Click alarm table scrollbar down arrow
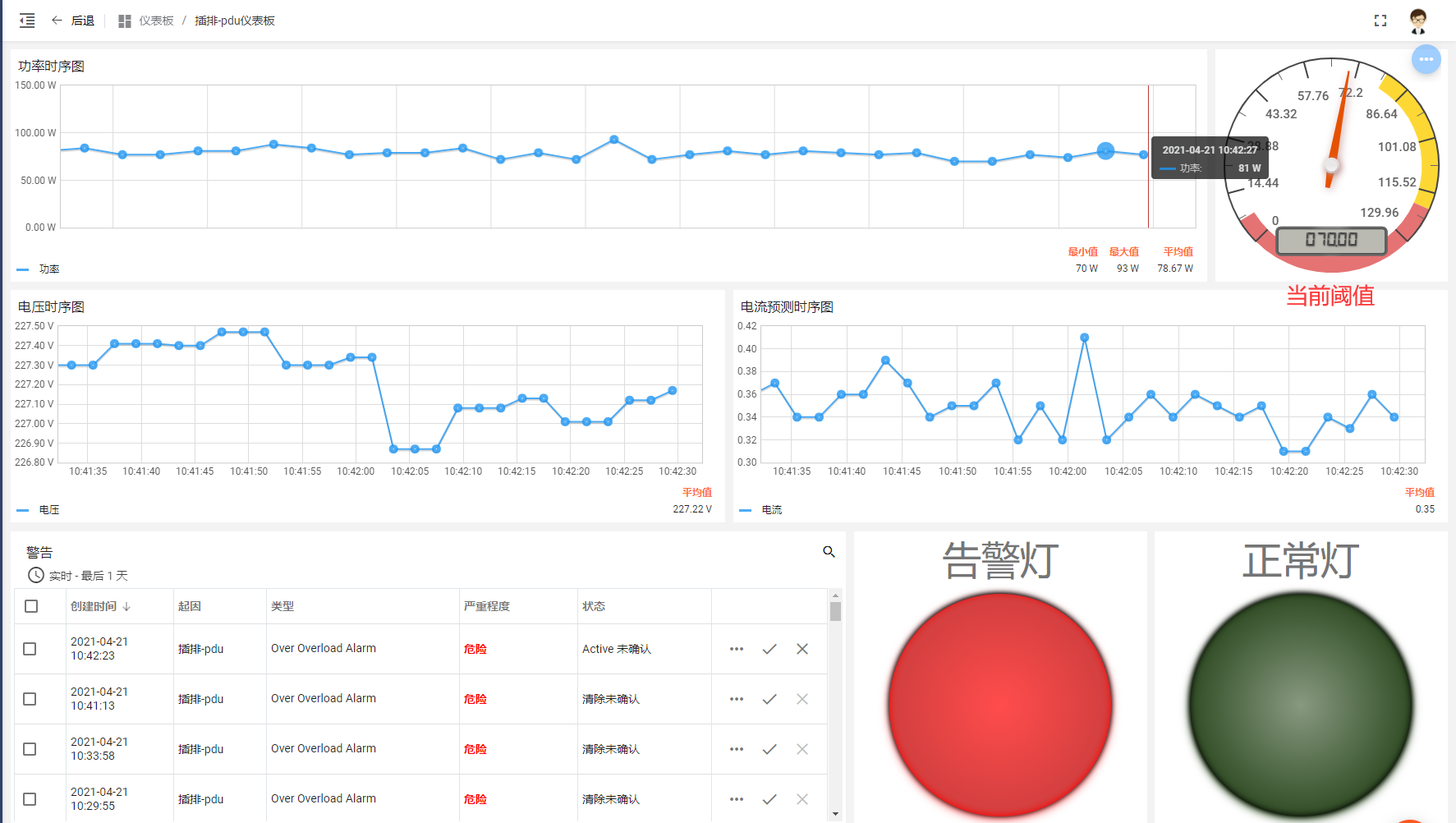This screenshot has width=1456, height=823. (x=835, y=814)
